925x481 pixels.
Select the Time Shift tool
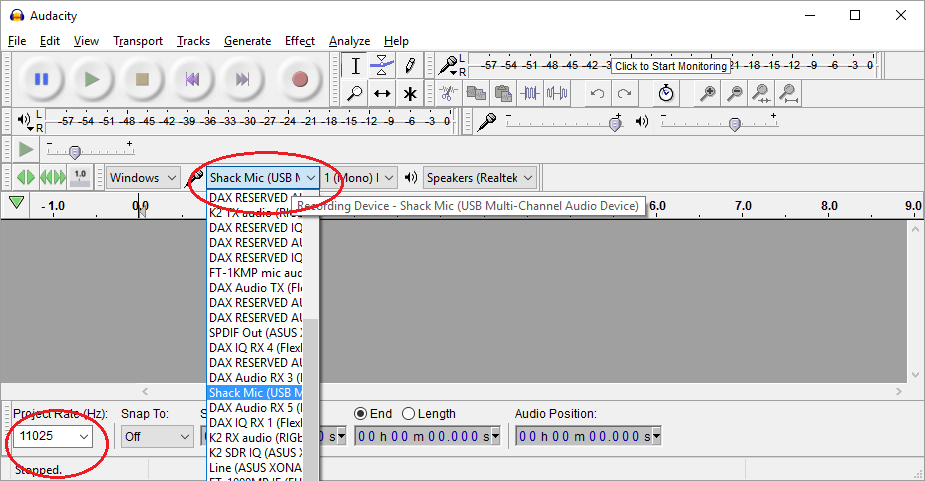coord(382,93)
